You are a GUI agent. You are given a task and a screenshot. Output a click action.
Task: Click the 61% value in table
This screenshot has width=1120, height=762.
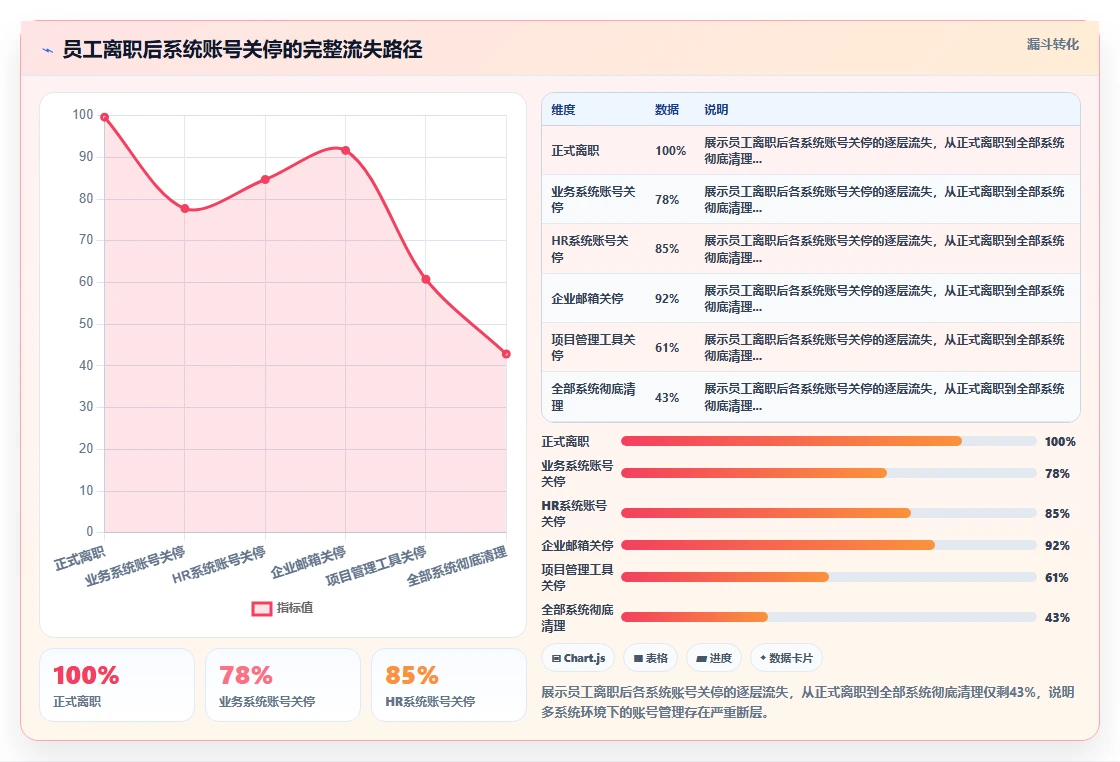tap(666, 348)
